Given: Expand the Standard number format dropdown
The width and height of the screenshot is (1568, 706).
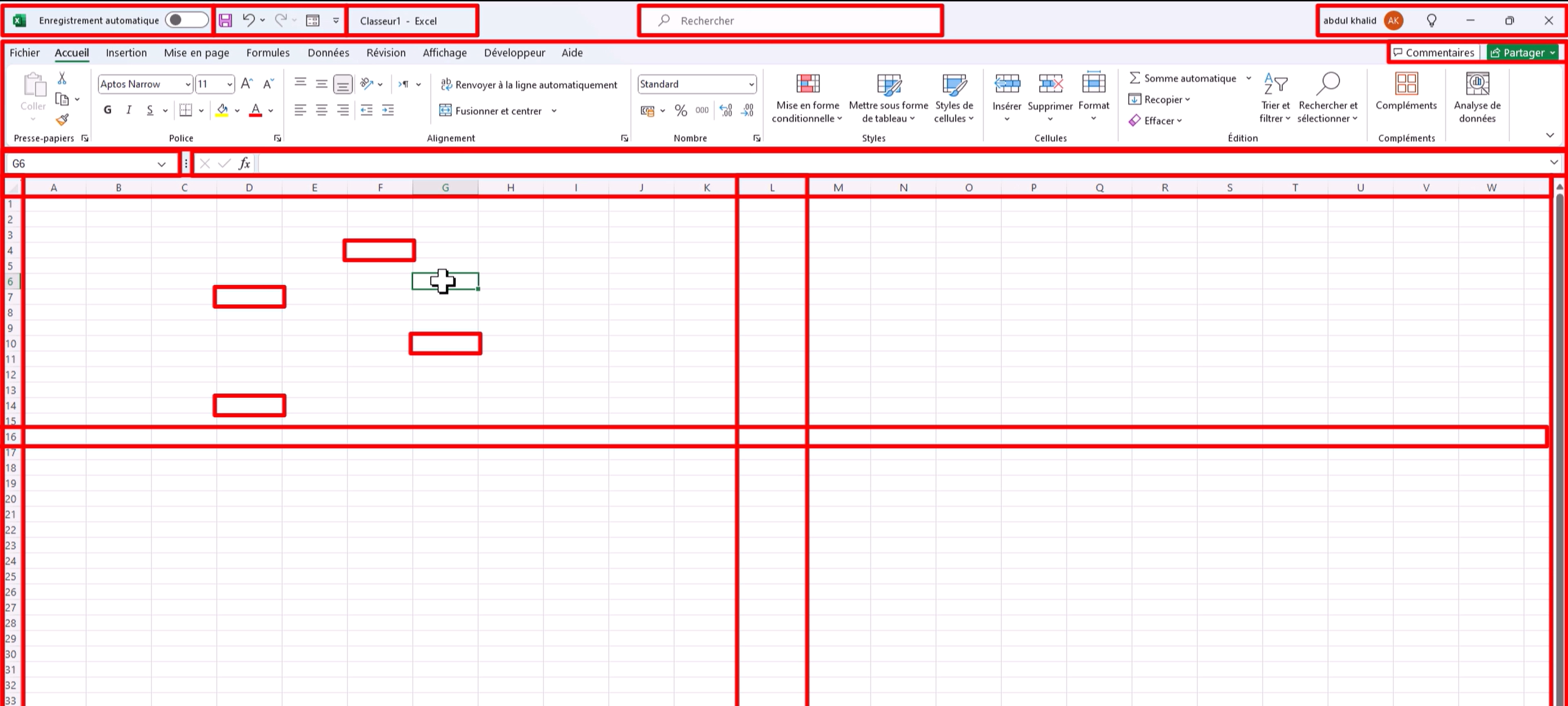Looking at the screenshot, I should pos(751,84).
